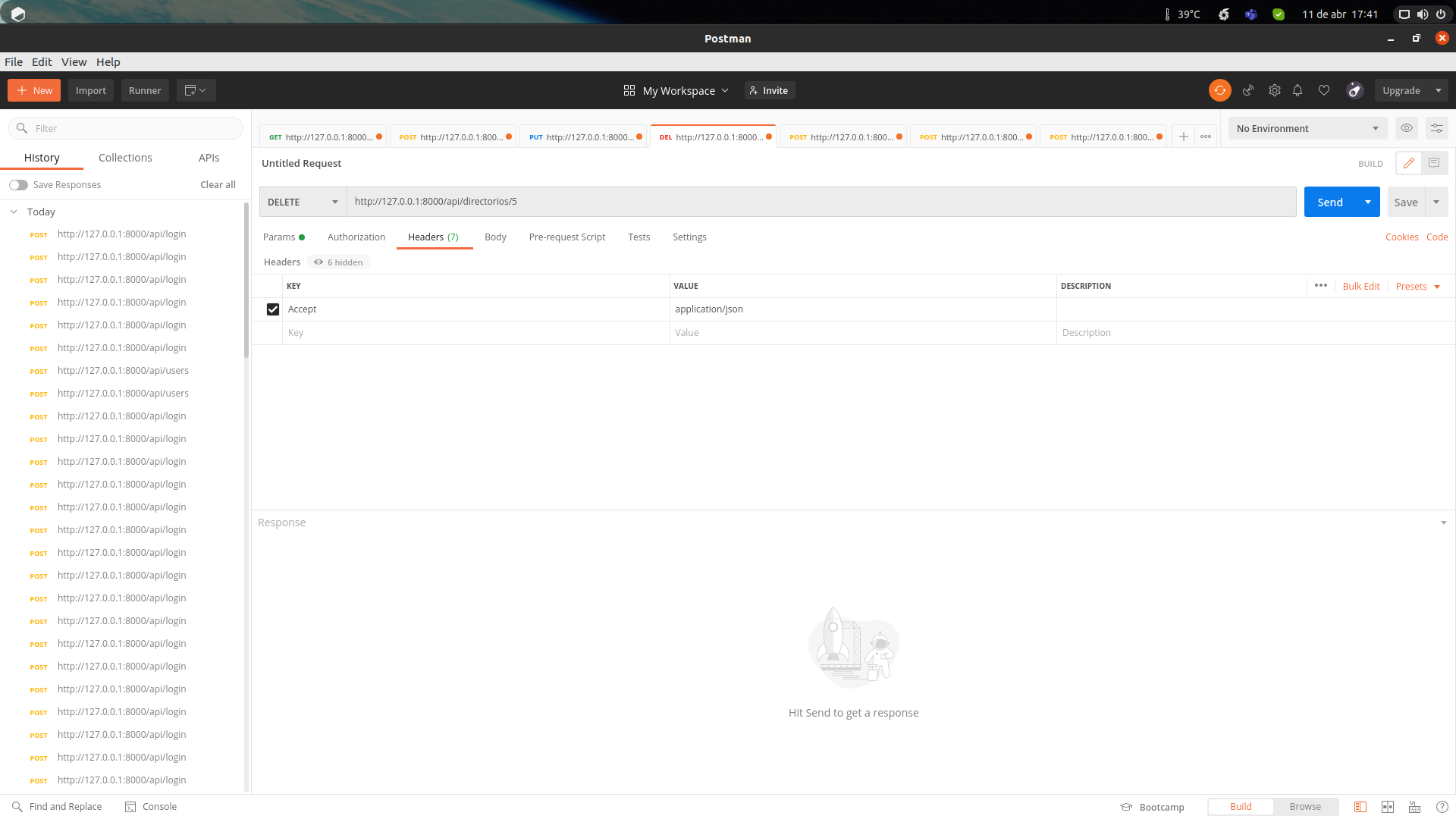Open the sync account icon
Image resolution: width=1456 pixels, height=819 pixels.
pyautogui.click(x=1219, y=90)
